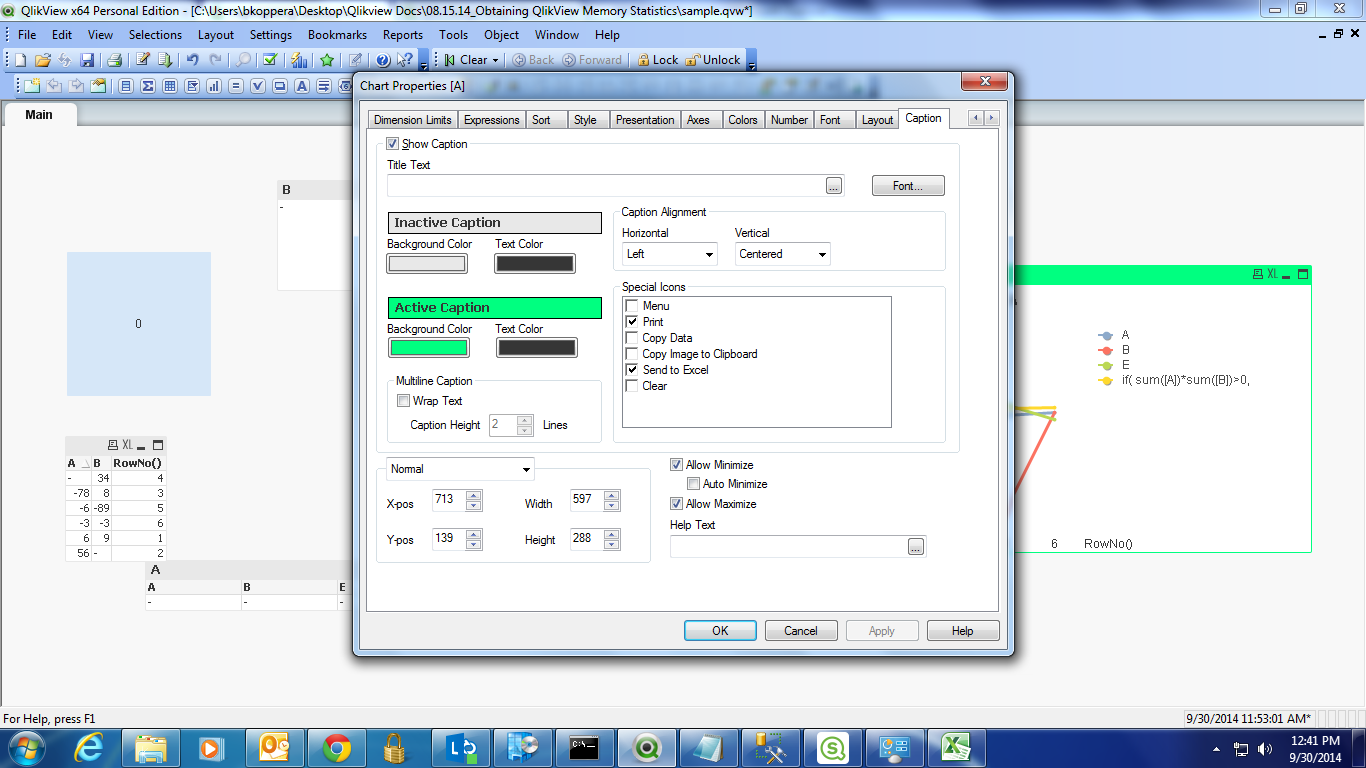Click the Lock toolbar button
The image size is (1366, 768).
tap(658, 60)
